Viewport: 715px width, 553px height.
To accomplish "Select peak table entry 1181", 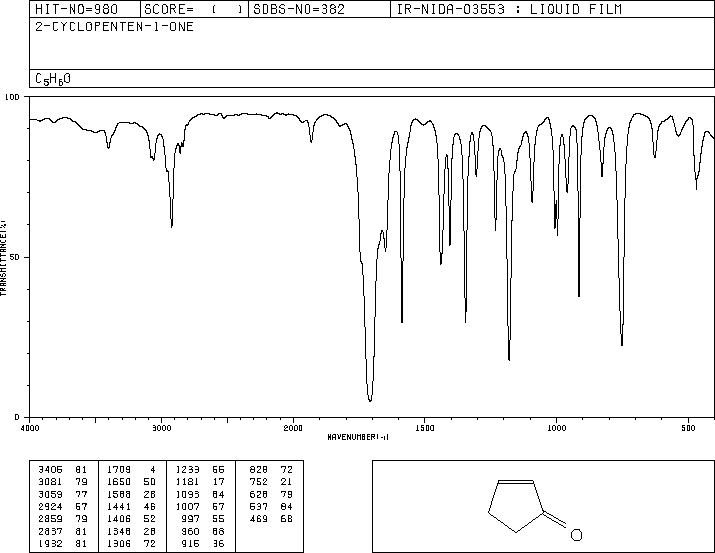I will 187,482.
